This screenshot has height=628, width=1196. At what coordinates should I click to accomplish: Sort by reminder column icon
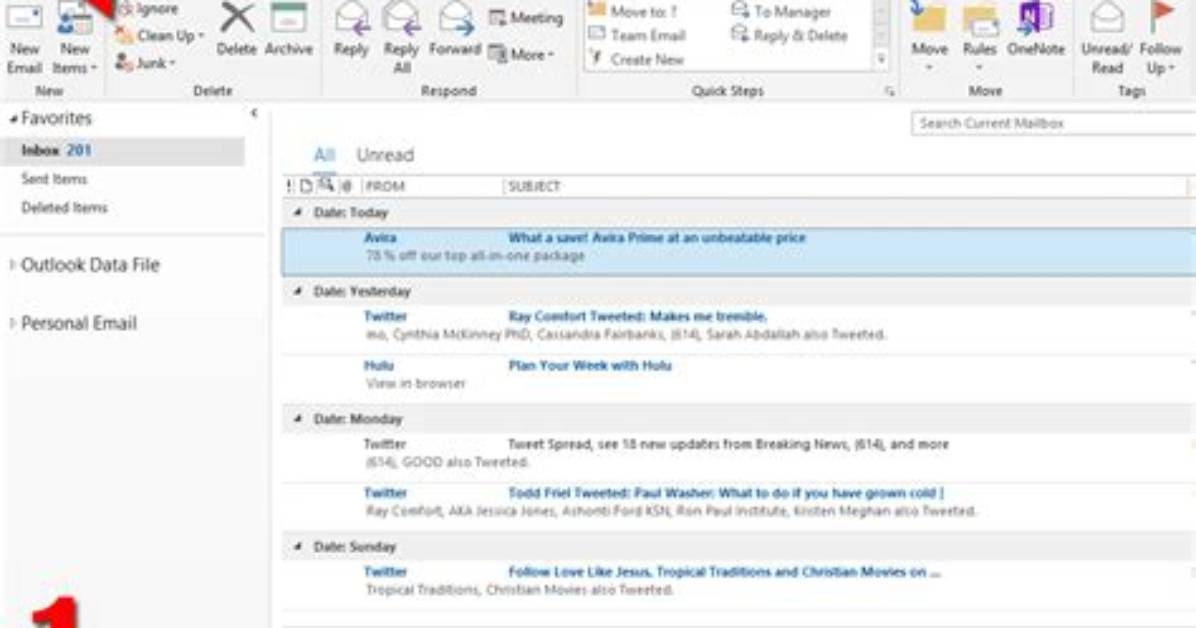pos(326,185)
